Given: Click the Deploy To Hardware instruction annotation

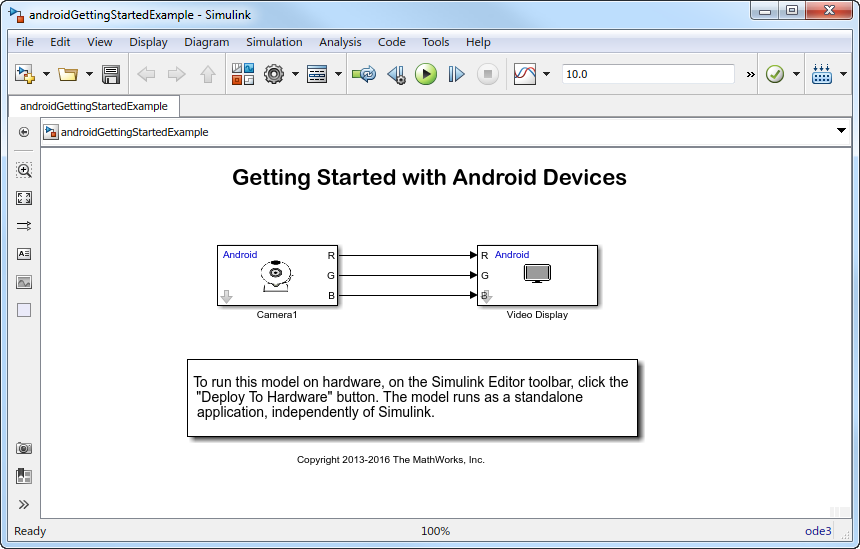Looking at the screenshot, I should tap(412, 398).
